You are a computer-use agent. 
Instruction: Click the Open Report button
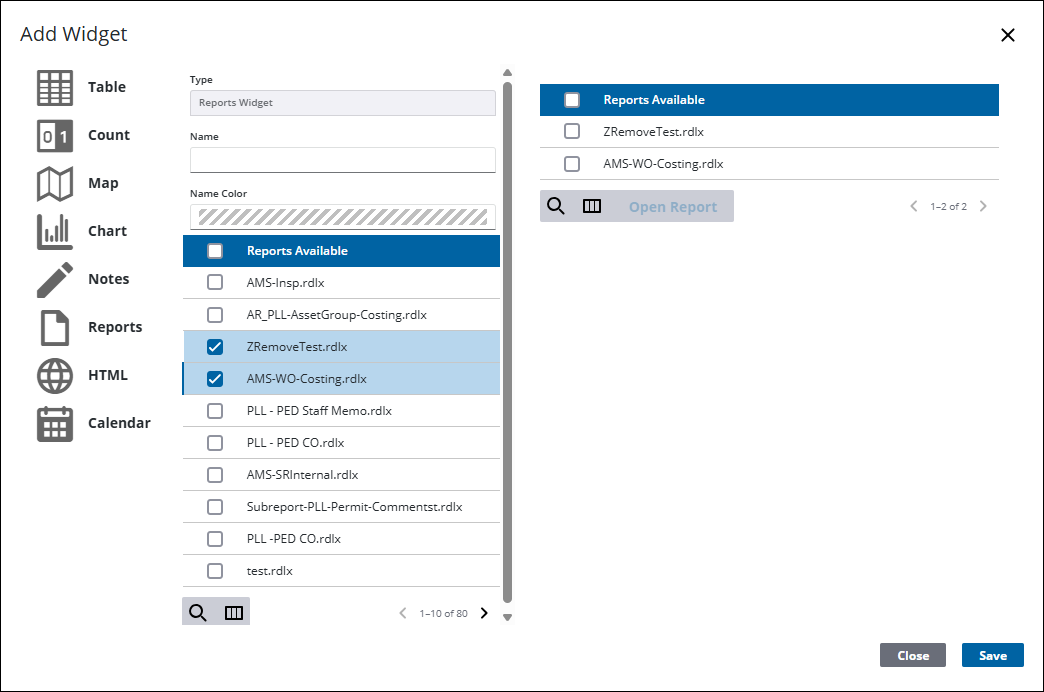(x=672, y=207)
